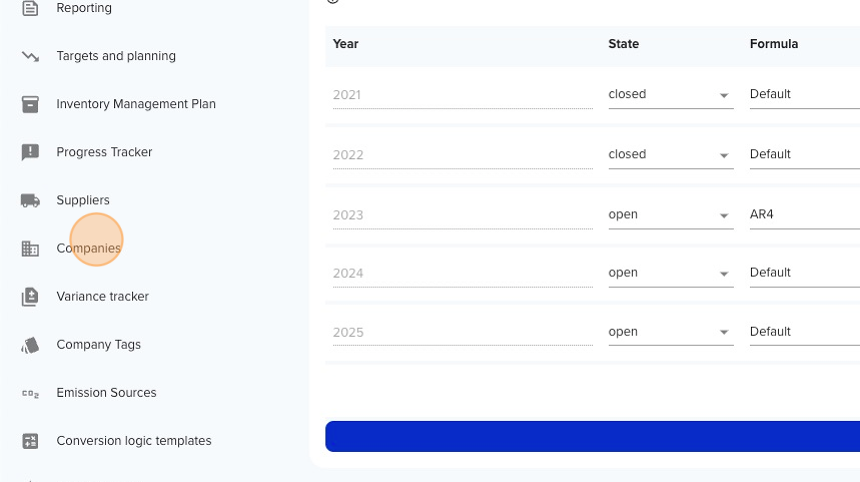Screen dimensions: 860x482
Task: Go to Emission Sources page
Action: pos(106,393)
